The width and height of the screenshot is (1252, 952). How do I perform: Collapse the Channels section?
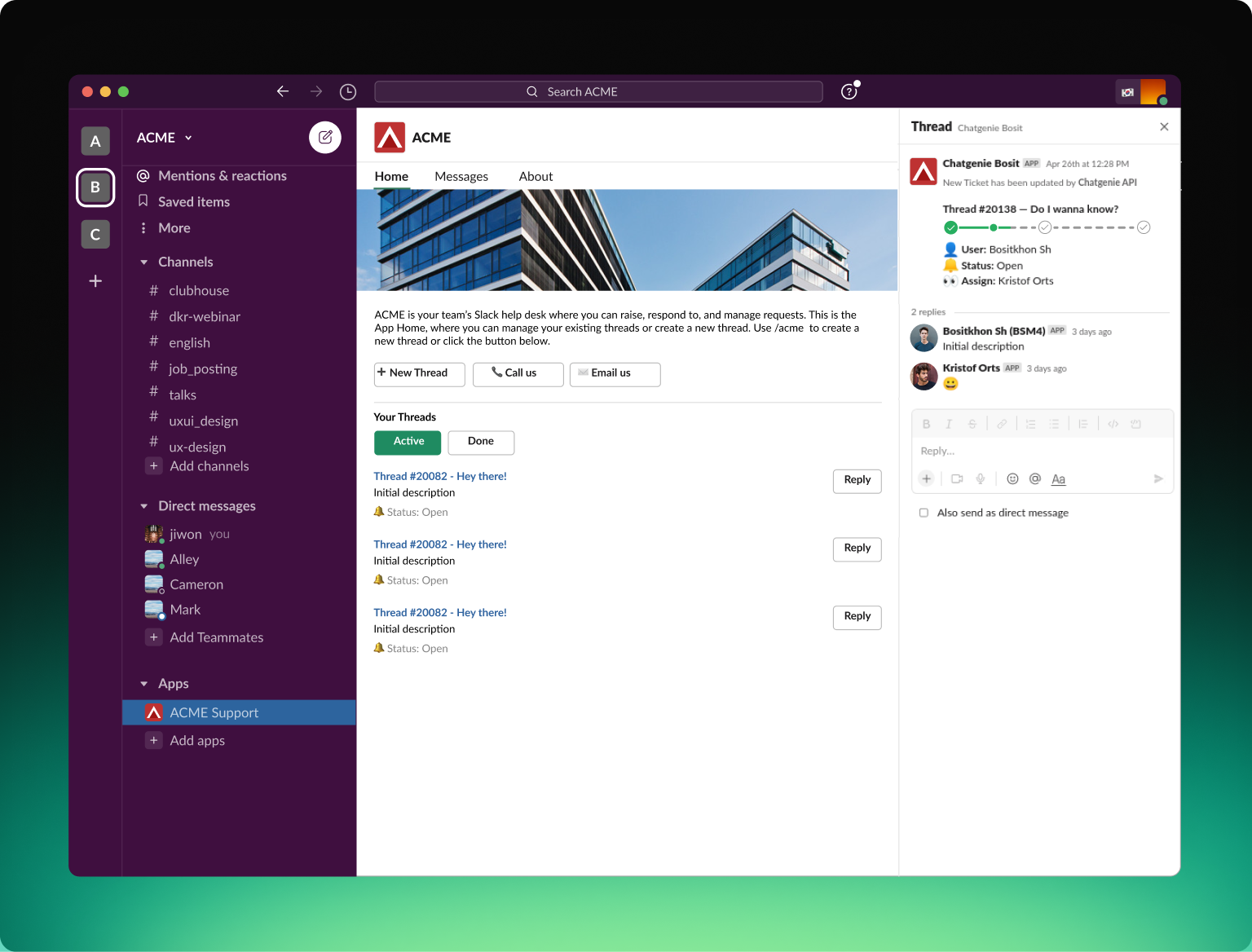[x=144, y=262]
